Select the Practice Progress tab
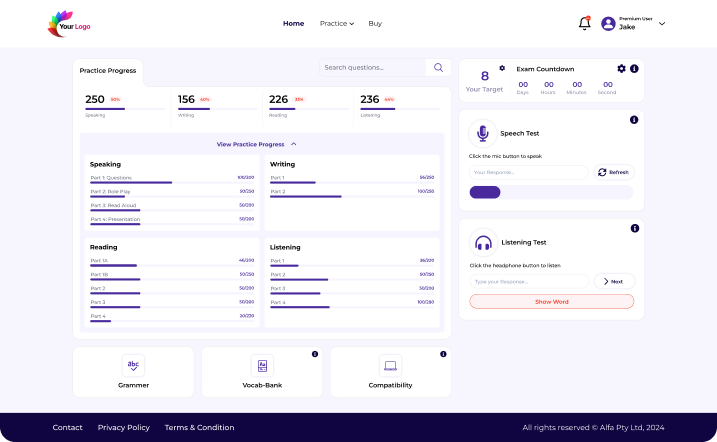 107,71
